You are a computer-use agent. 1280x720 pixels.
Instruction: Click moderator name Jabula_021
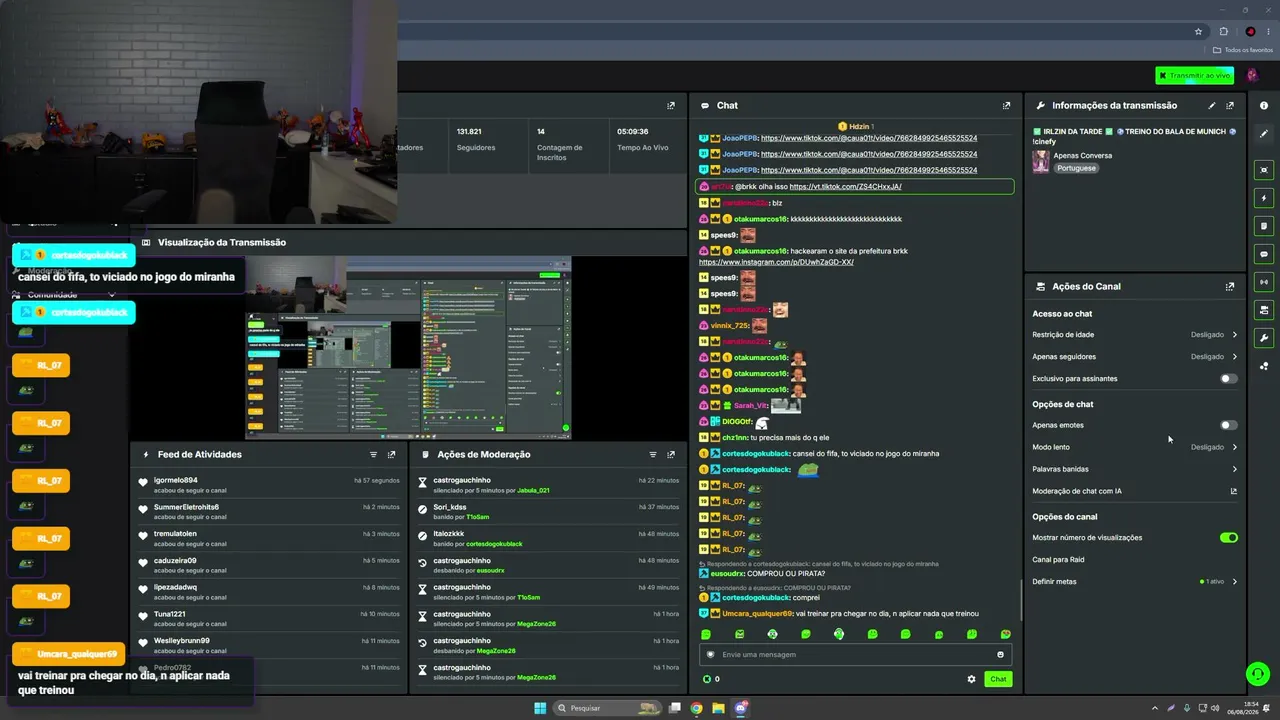[x=533, y=490]
